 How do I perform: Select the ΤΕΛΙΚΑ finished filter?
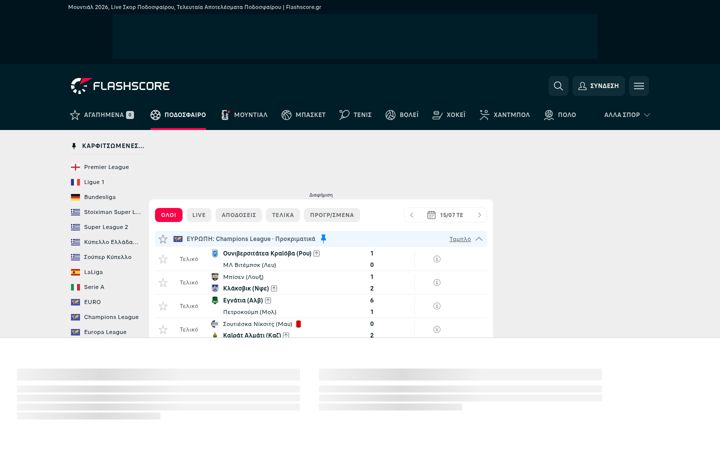point(283,215)
